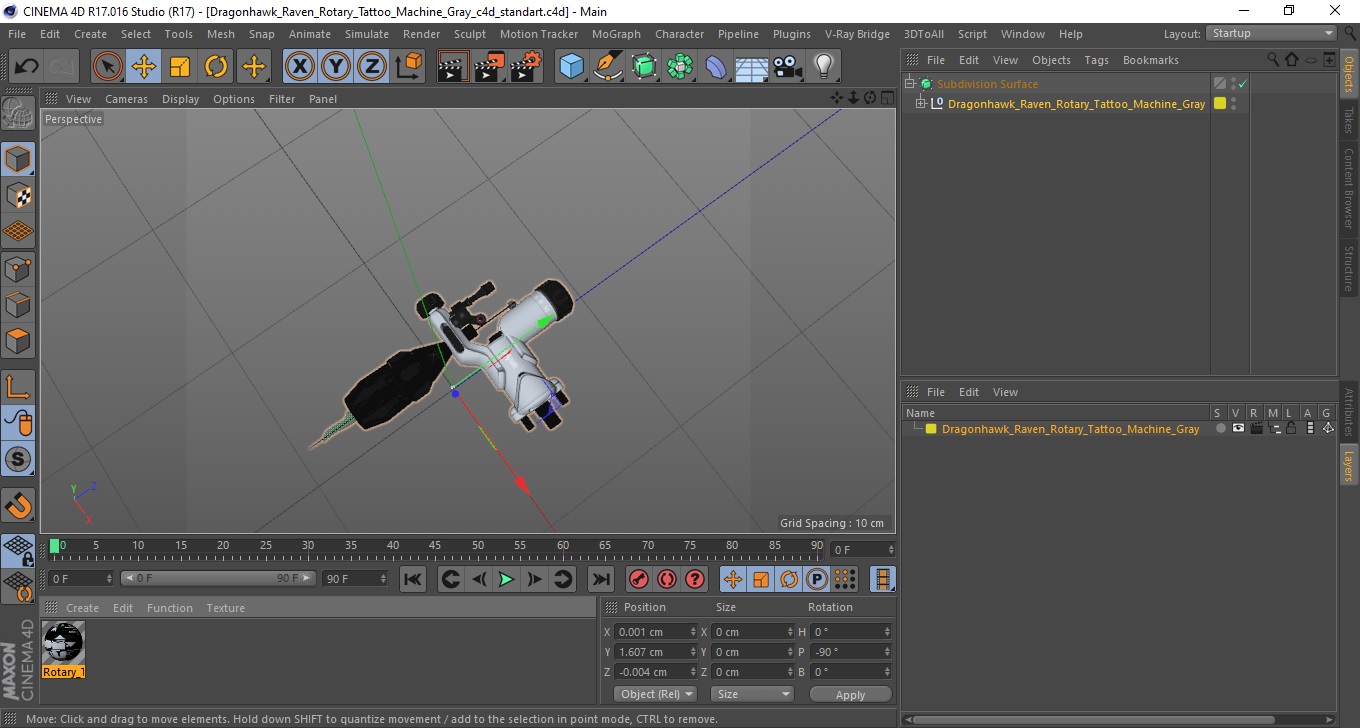The height and width of the screenshot is (728, 1360).
Task: Toggle the Viewport Solo S icon
Action: coord(18,459)
